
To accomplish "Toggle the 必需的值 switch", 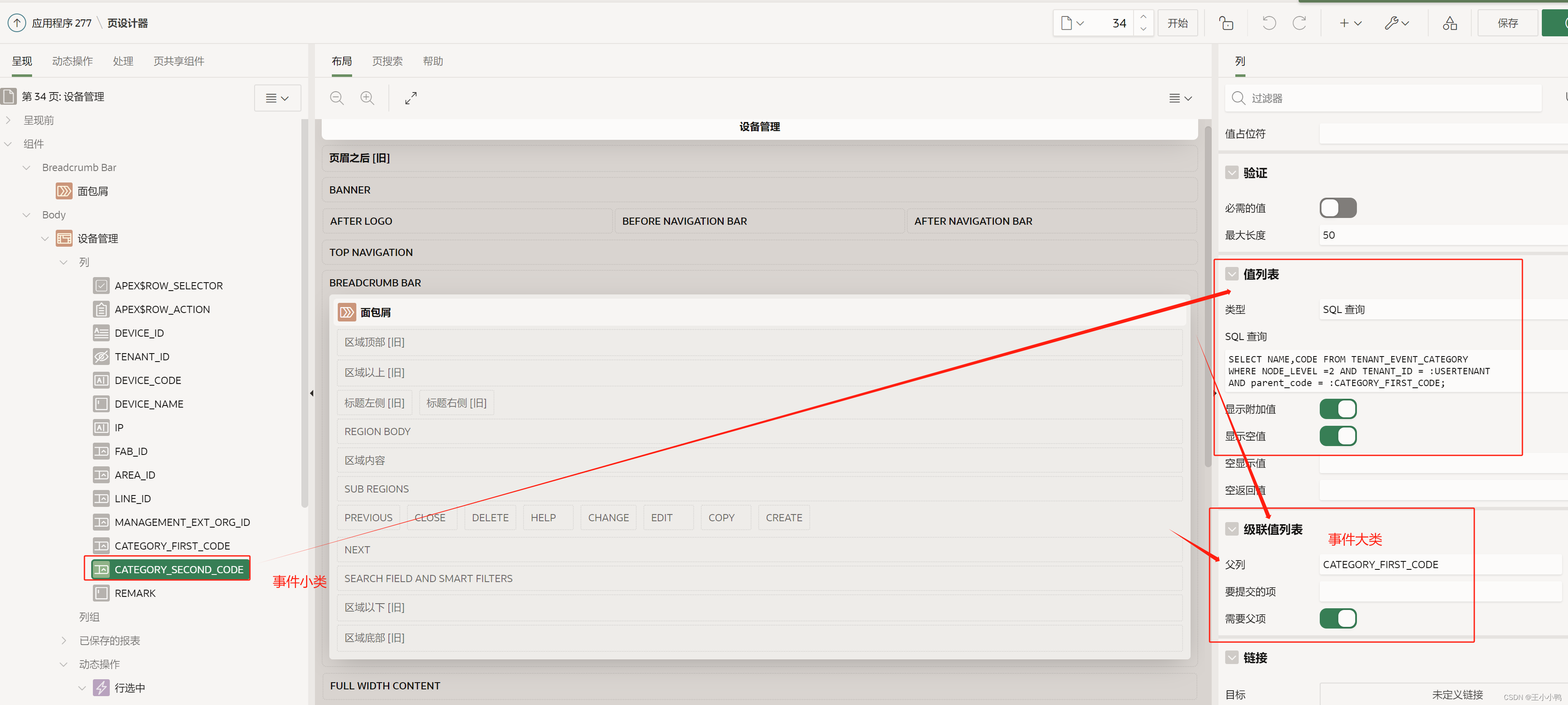I will (1337, 207).
